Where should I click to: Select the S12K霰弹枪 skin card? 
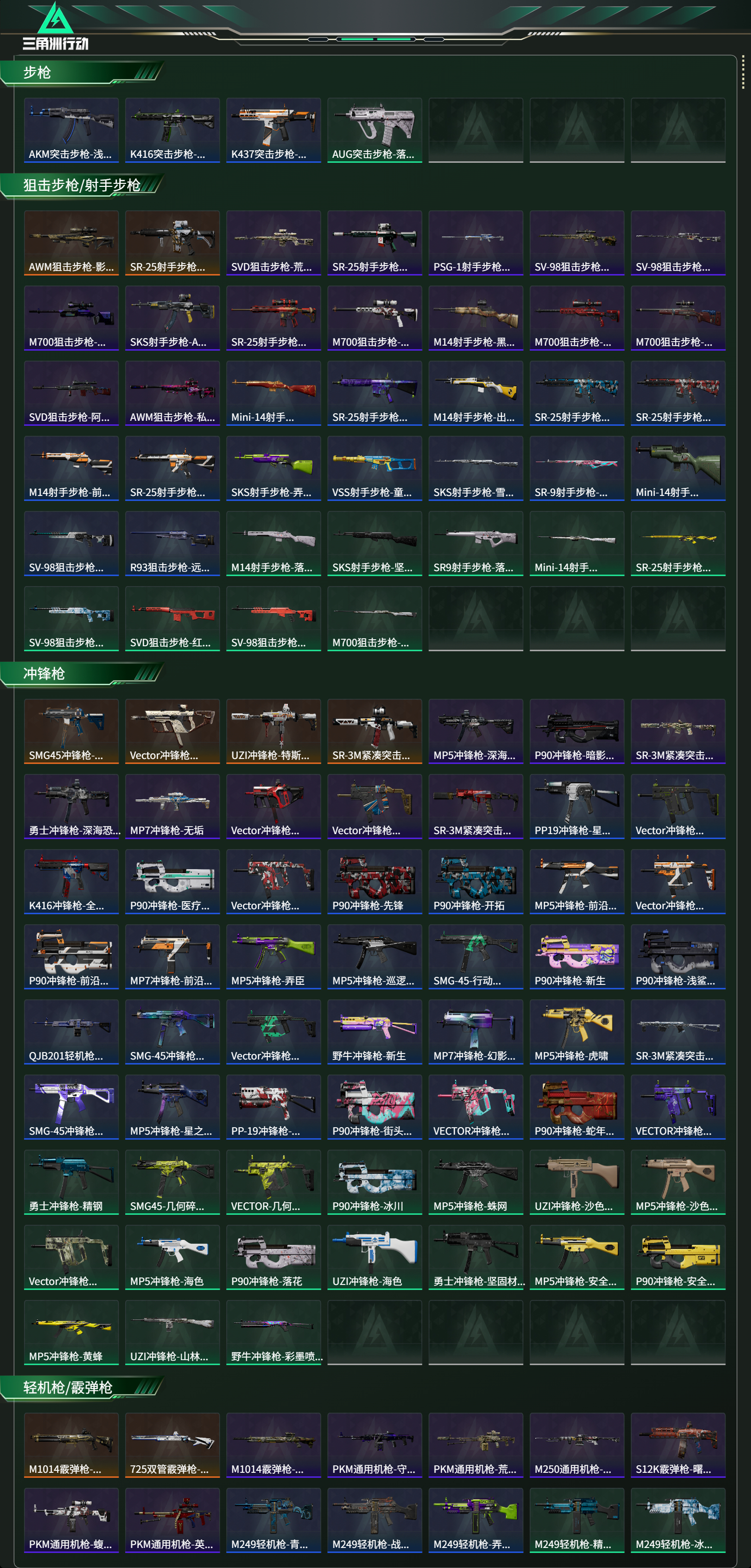[677, 1445]
